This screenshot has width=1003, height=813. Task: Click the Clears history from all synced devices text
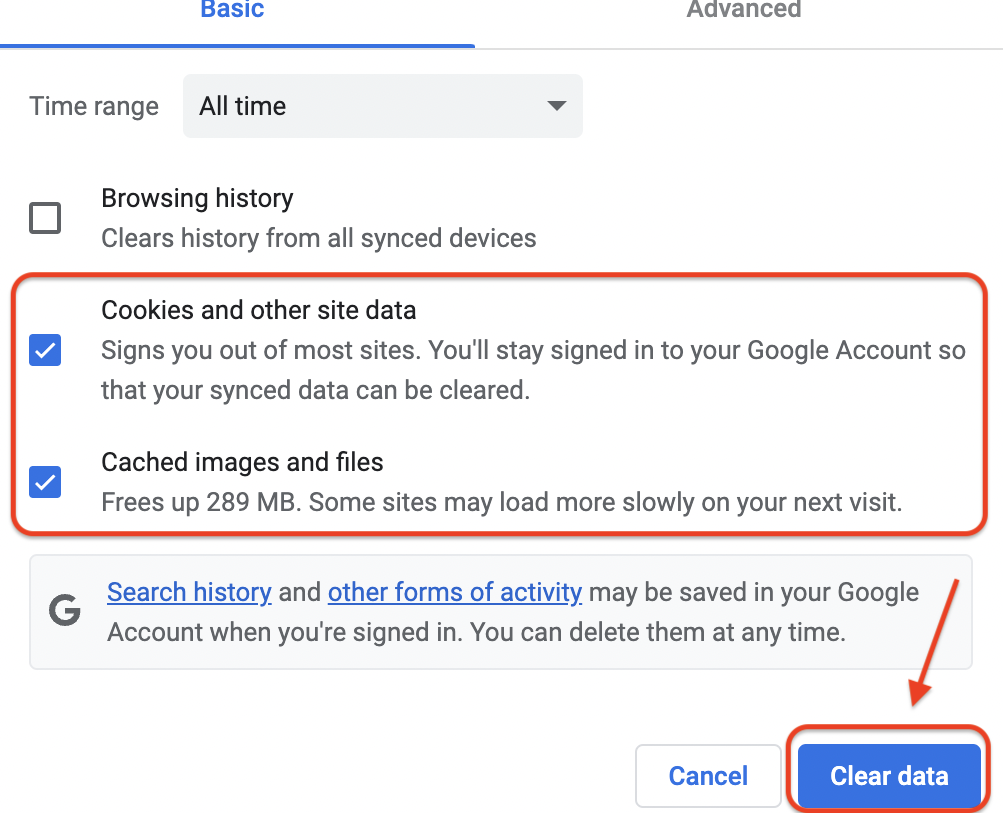[x=318, y=238]
